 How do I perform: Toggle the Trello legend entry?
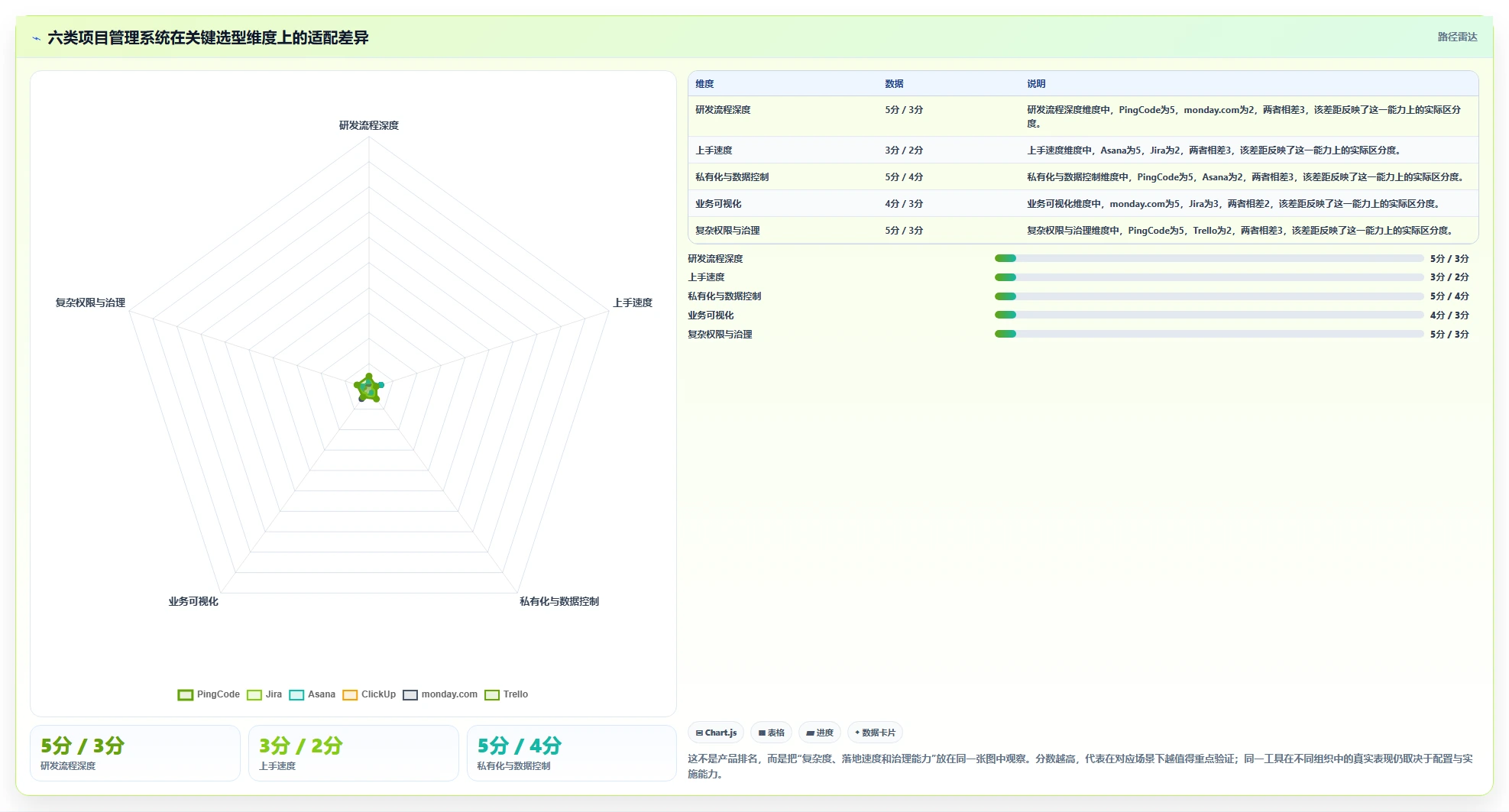507,694
